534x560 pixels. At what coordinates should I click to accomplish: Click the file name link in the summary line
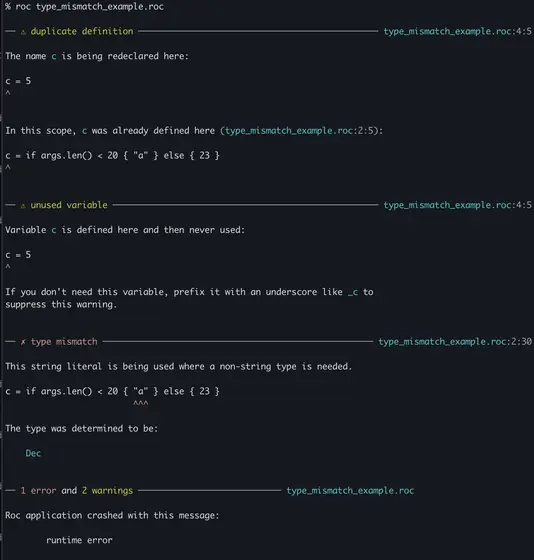pos(350,491)
